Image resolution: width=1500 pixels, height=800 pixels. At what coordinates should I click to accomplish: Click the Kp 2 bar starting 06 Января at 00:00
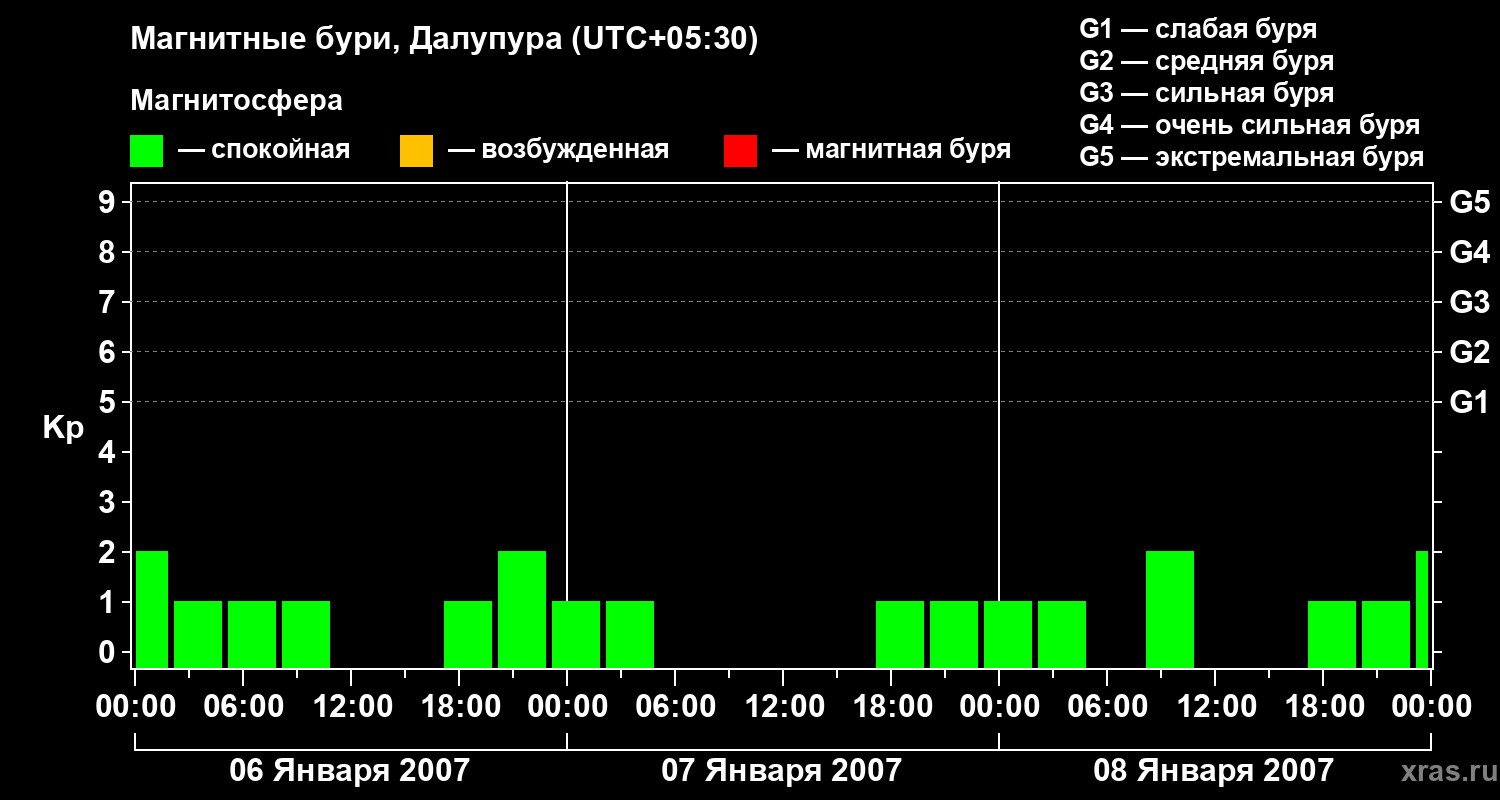[152, 609]
